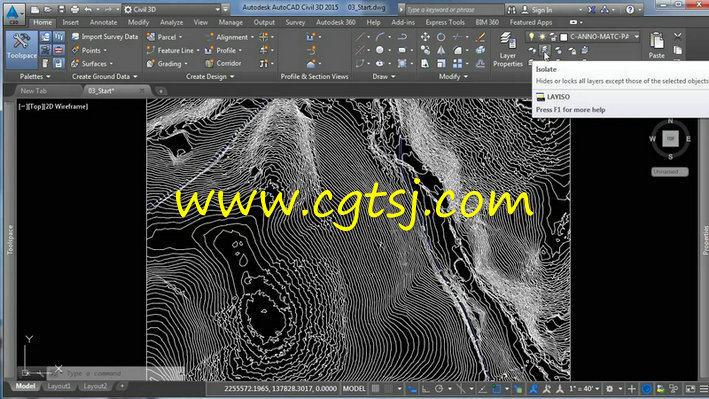Switch to the Survey ribbon tab
709x399 pixels.
[295, 22]
